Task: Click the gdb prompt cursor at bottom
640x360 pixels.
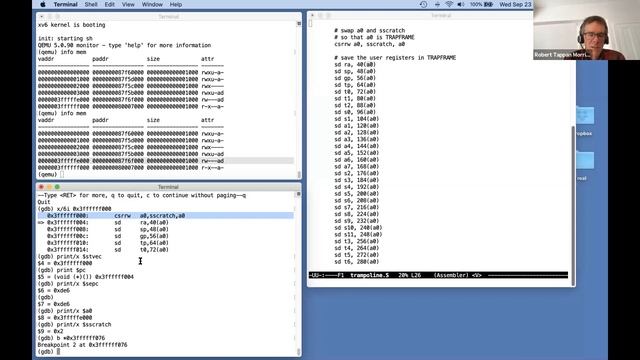Action: pos(59,351)
